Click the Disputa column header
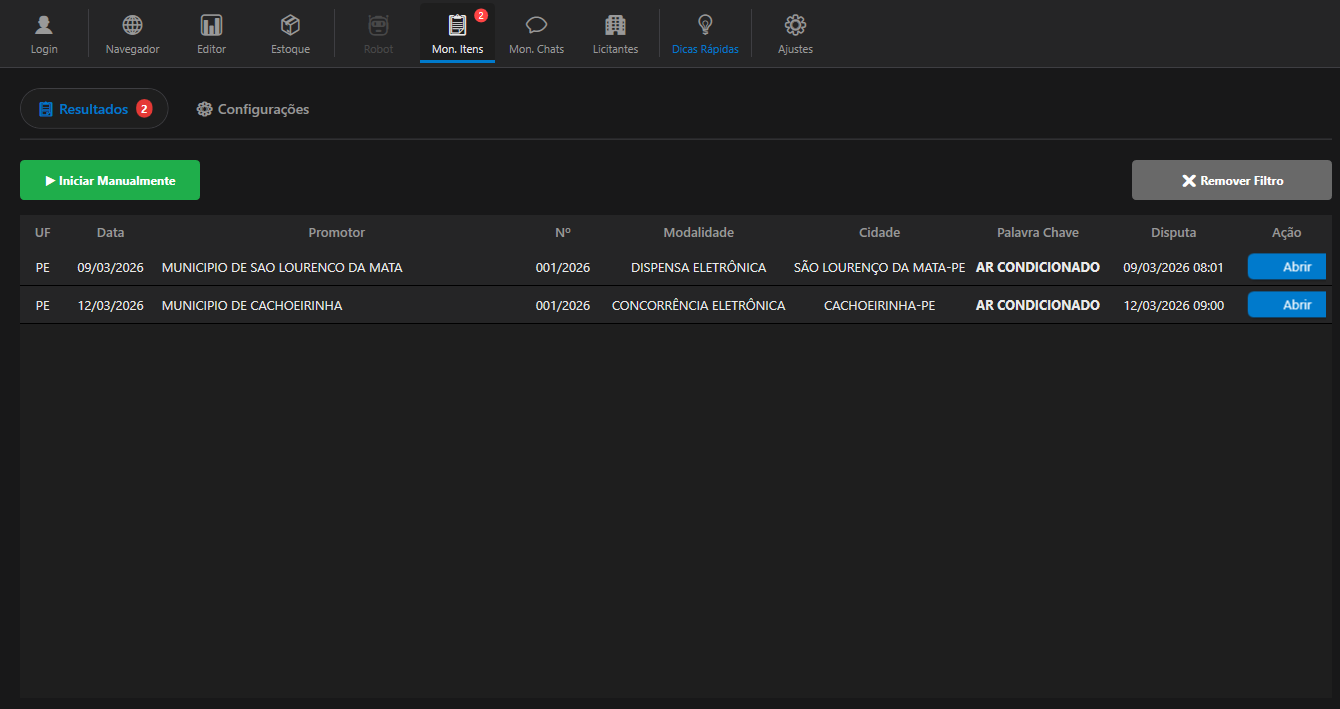 coord(1173,232)
